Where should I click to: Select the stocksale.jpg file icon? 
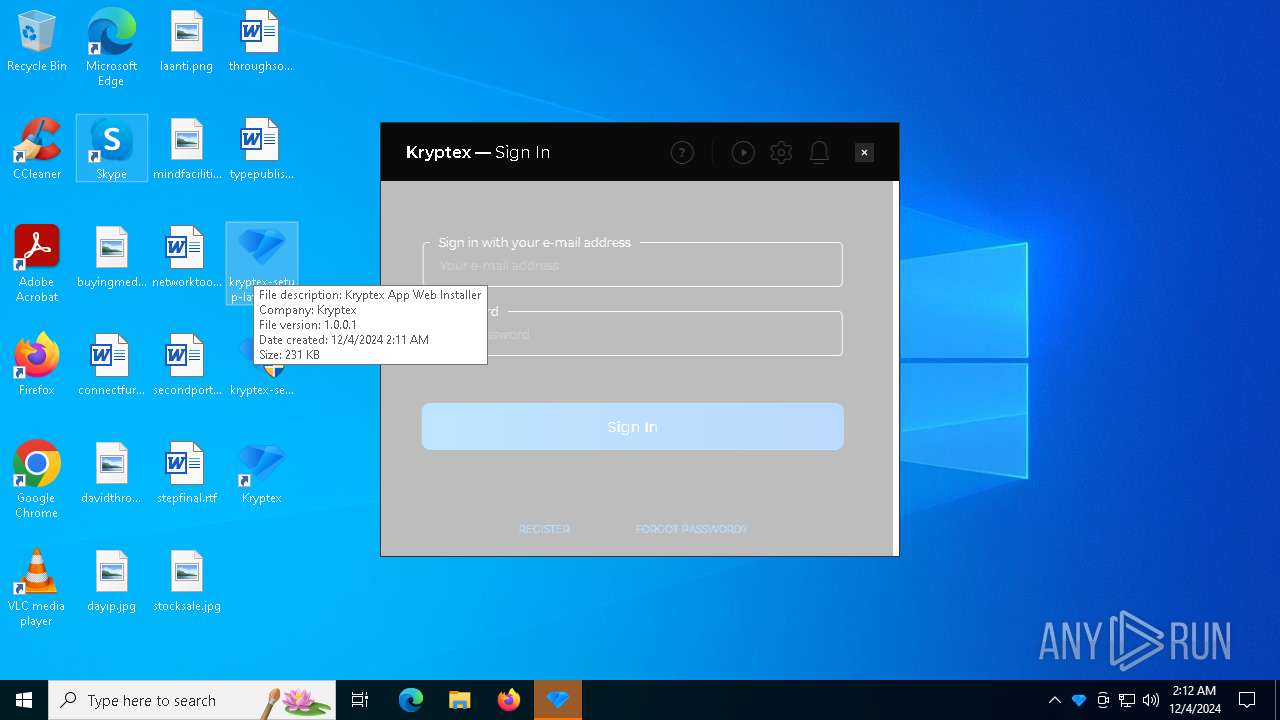pos(186,581)
